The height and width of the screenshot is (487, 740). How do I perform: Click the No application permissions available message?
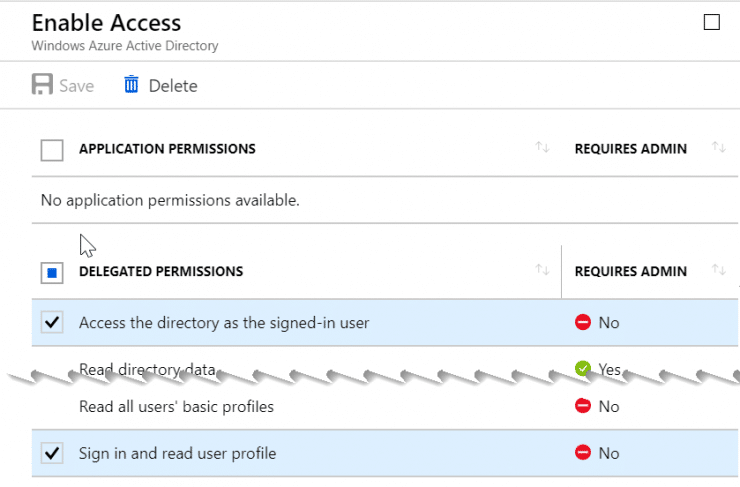tap(170, 201)
